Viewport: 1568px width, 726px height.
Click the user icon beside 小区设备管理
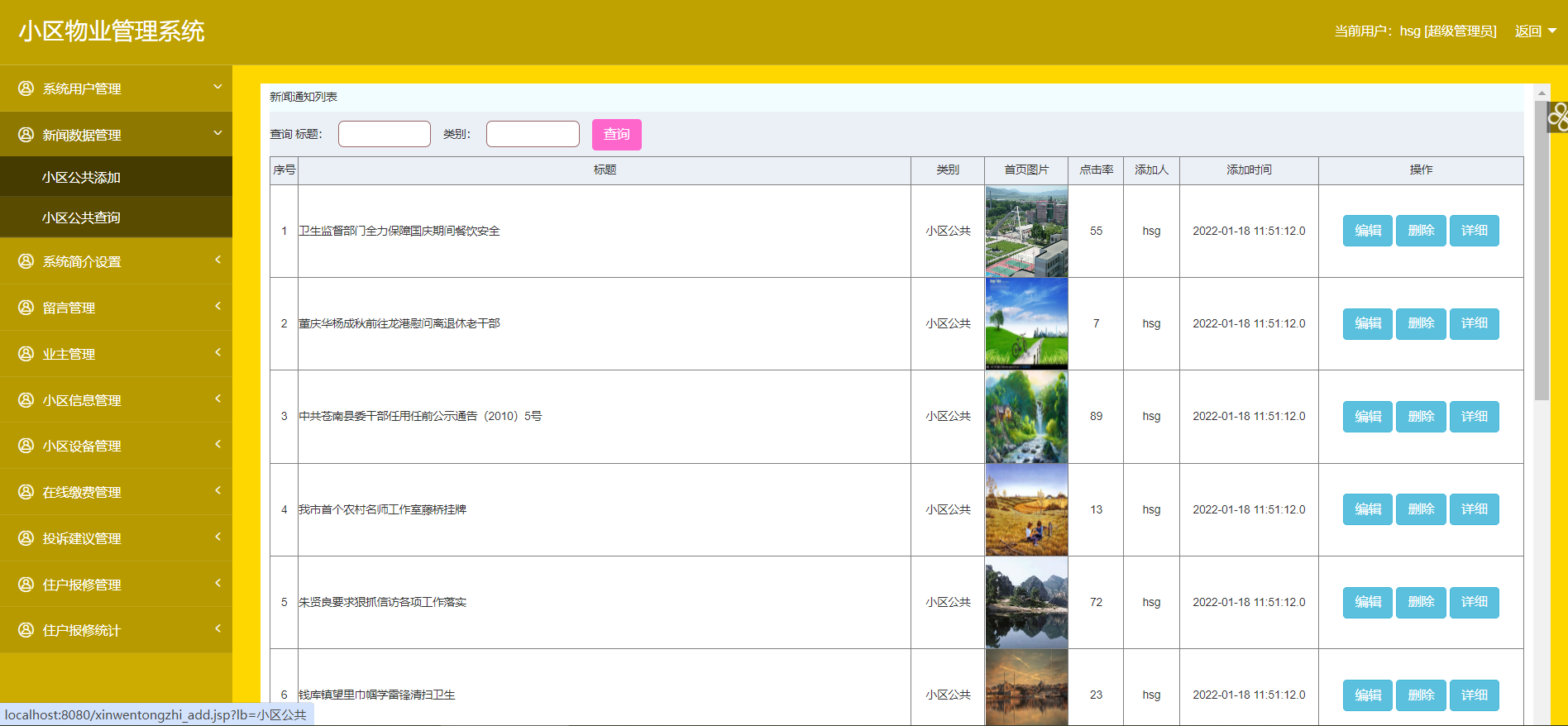tap(26, 445)
